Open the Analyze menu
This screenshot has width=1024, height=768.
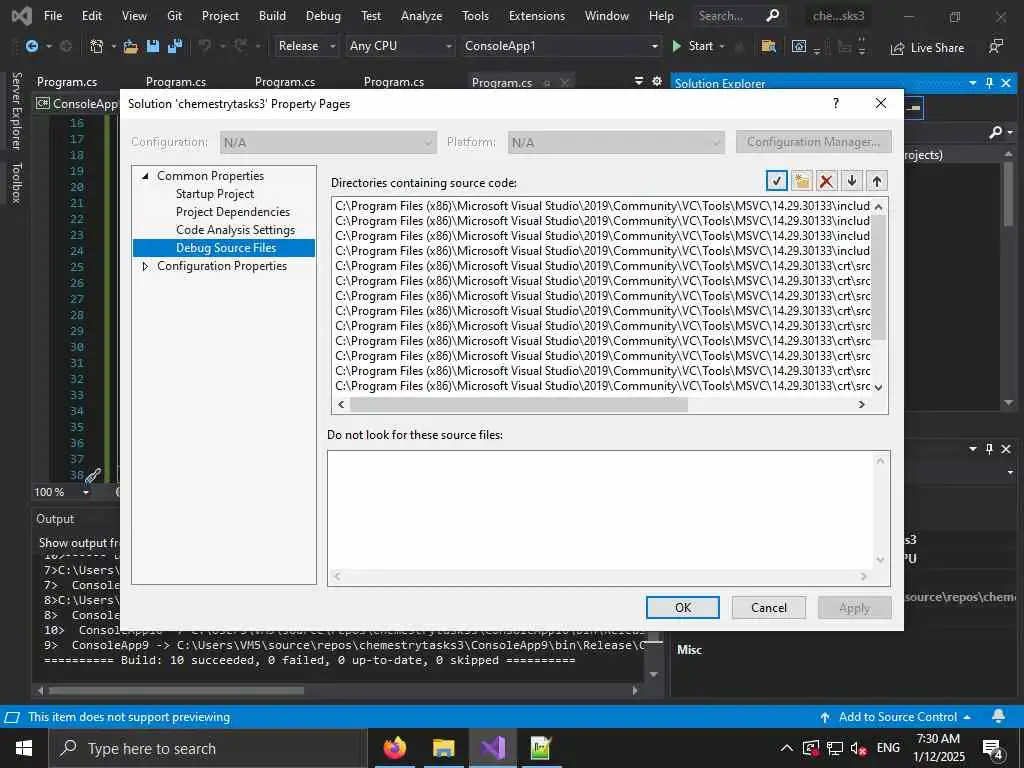421,16
